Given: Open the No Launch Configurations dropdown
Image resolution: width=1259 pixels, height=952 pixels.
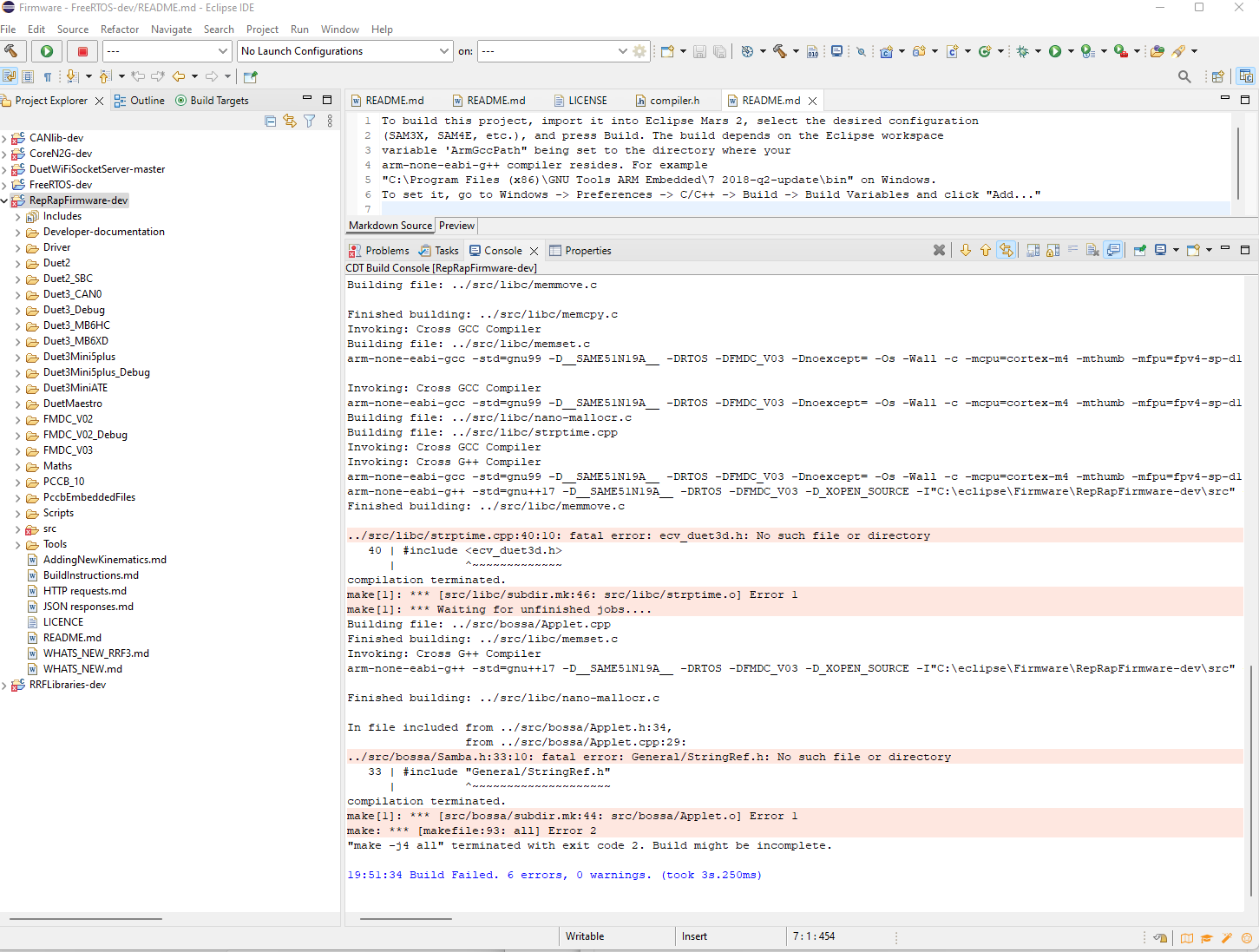Looking at the screenshot, I should [x=345, y=51].
